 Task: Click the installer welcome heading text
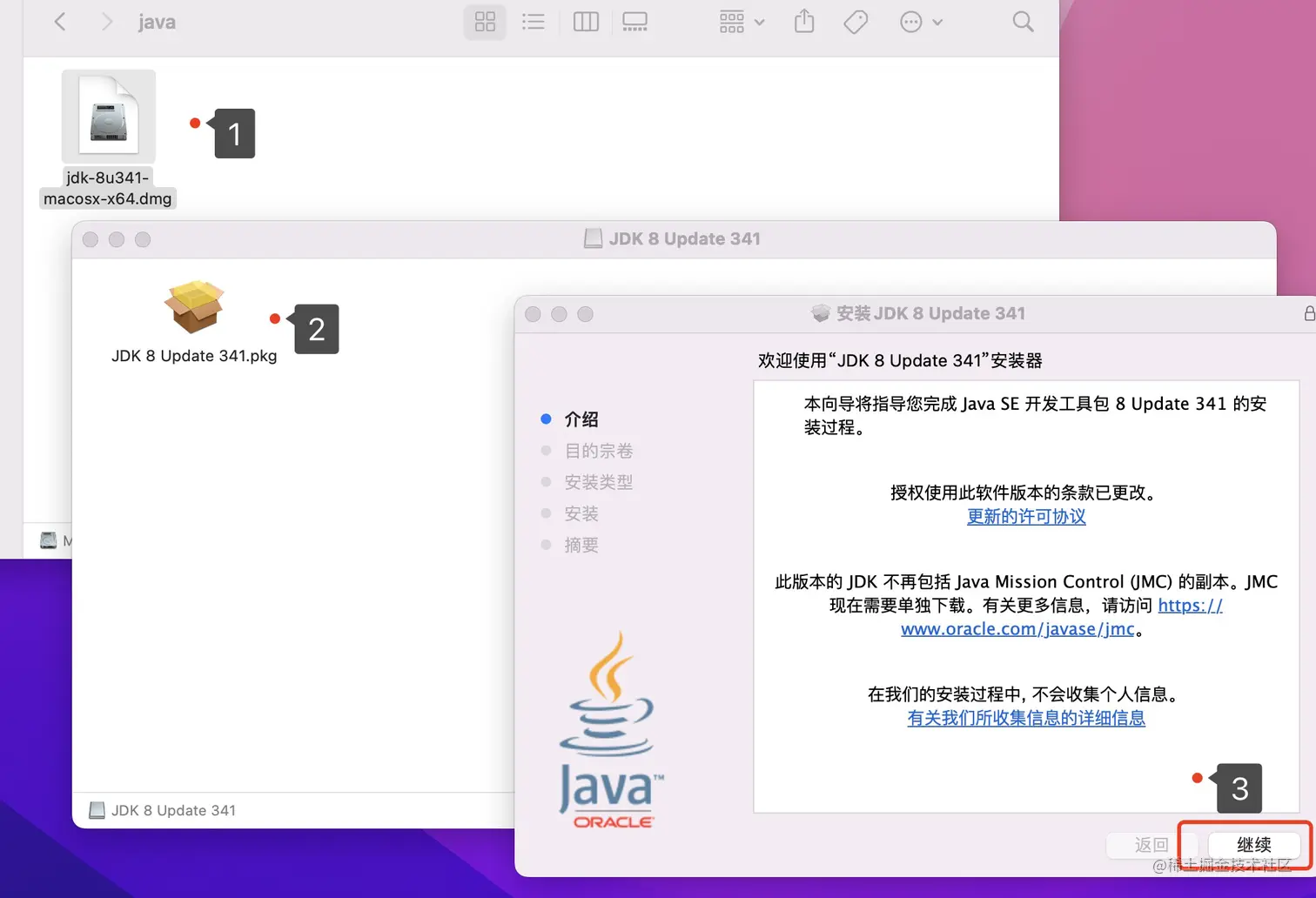coord(900,360)
